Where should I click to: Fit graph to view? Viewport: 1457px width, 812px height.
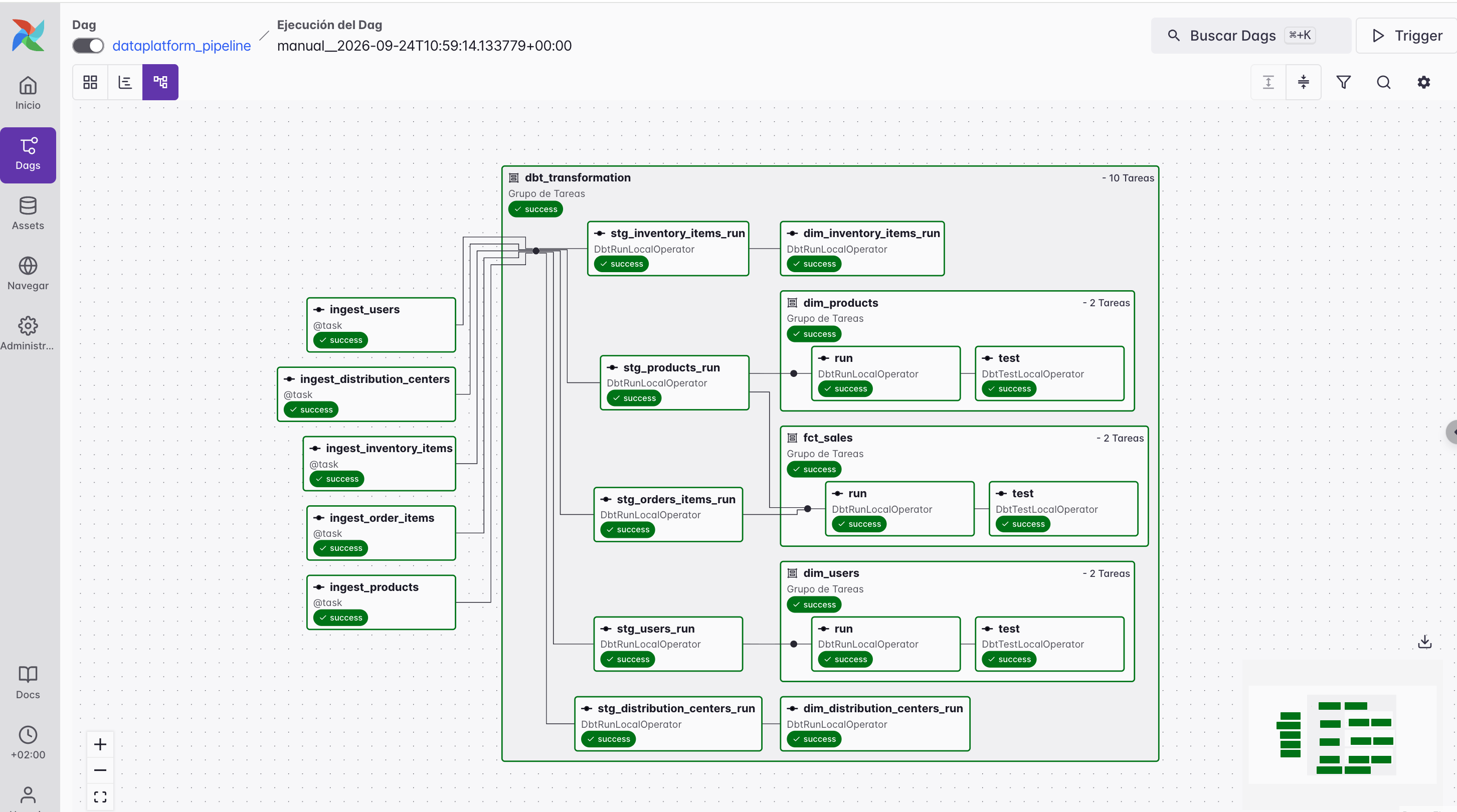[x=100, y=796]
